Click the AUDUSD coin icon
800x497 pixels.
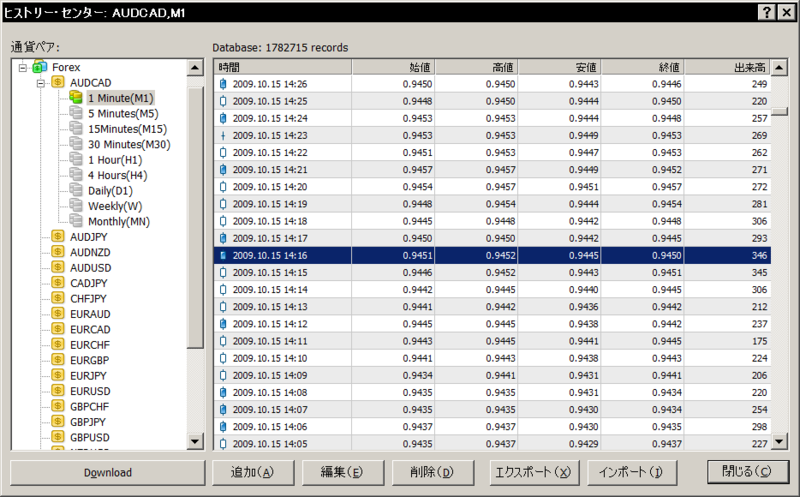click(x=58, y=267)
